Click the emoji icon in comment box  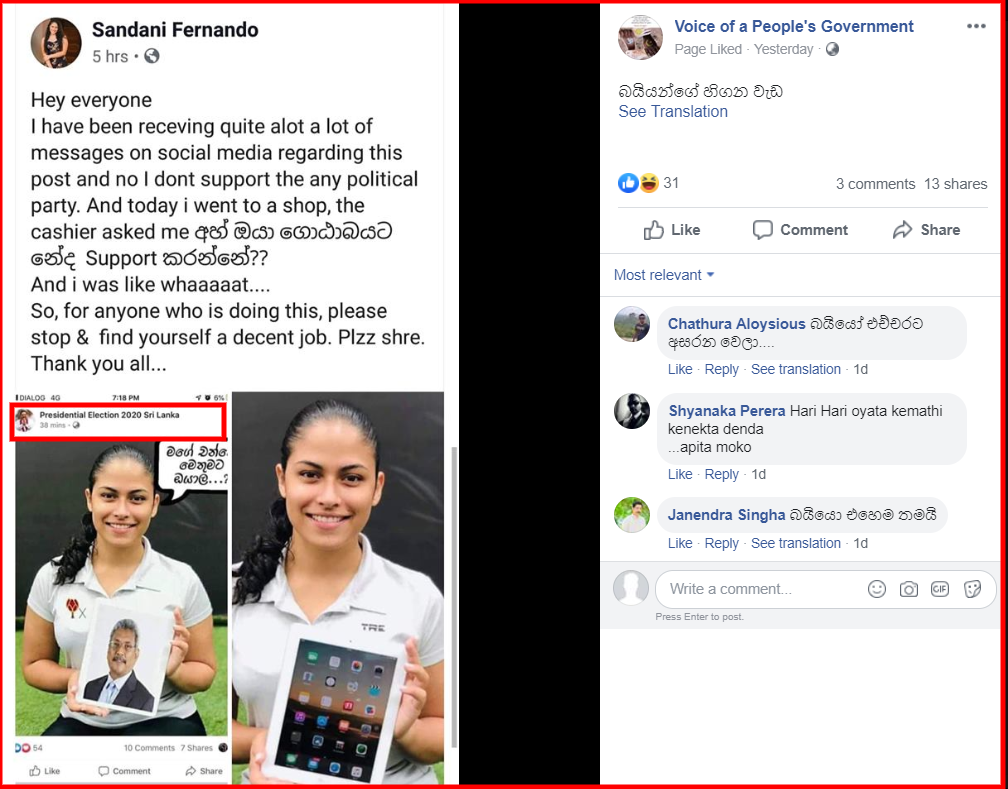click(x=877, y=589)
